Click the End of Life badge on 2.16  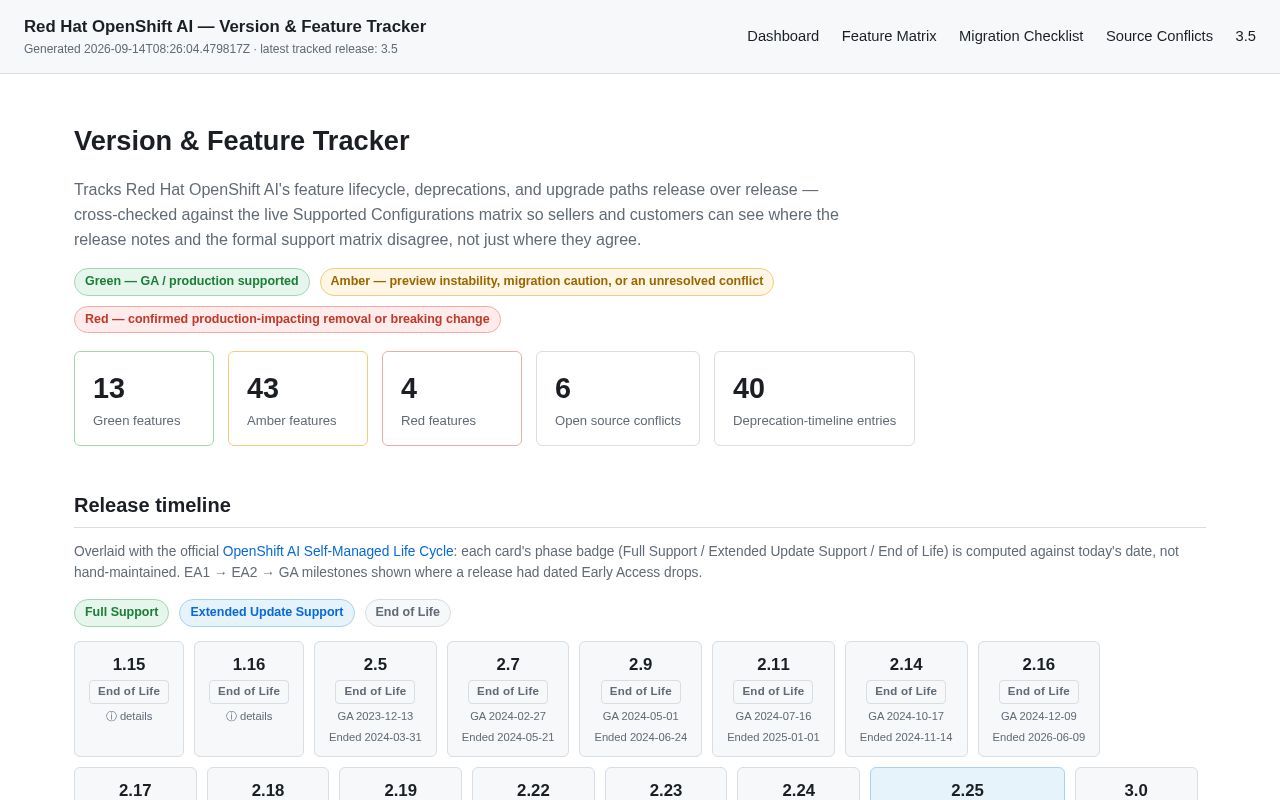pyautogui.click(x=1039, y=692)
